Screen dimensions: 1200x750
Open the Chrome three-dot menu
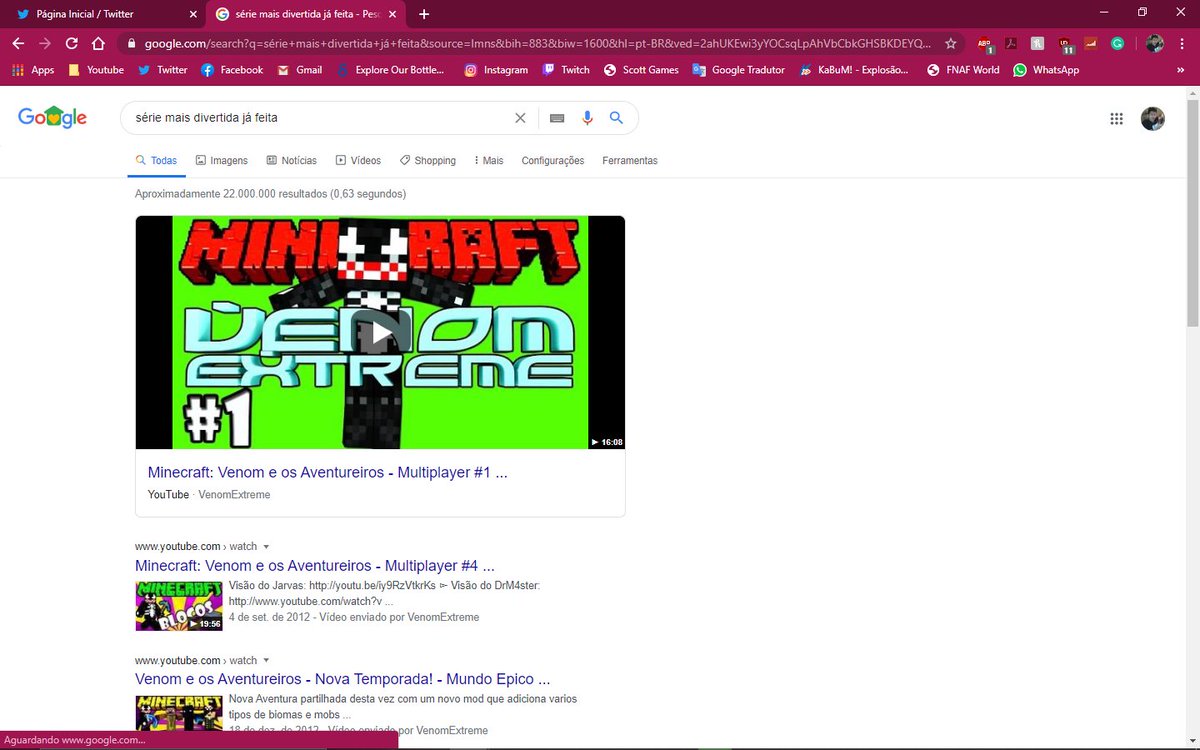pos(1182,43)
